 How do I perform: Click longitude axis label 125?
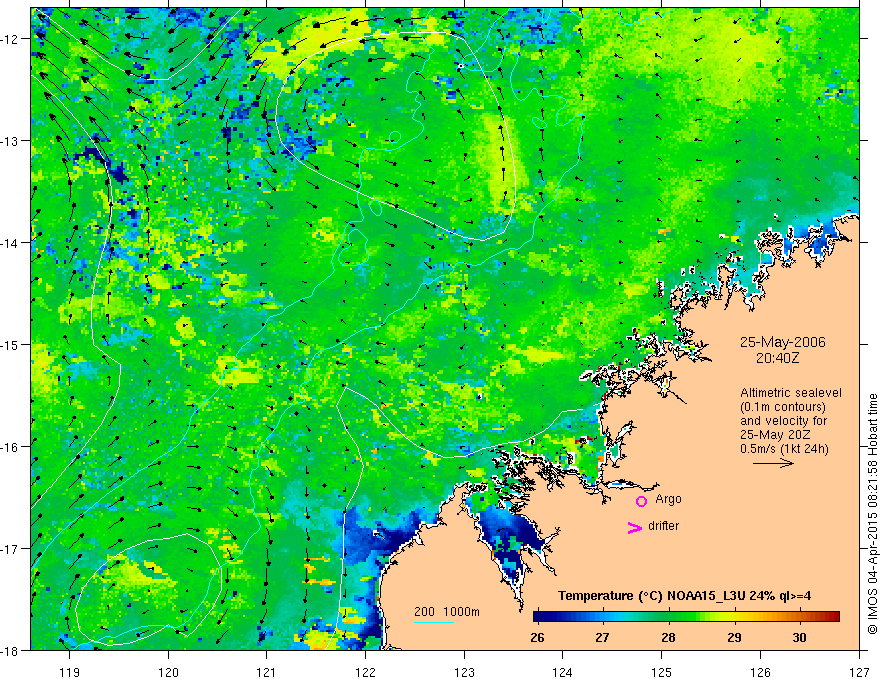coord(662,672)
